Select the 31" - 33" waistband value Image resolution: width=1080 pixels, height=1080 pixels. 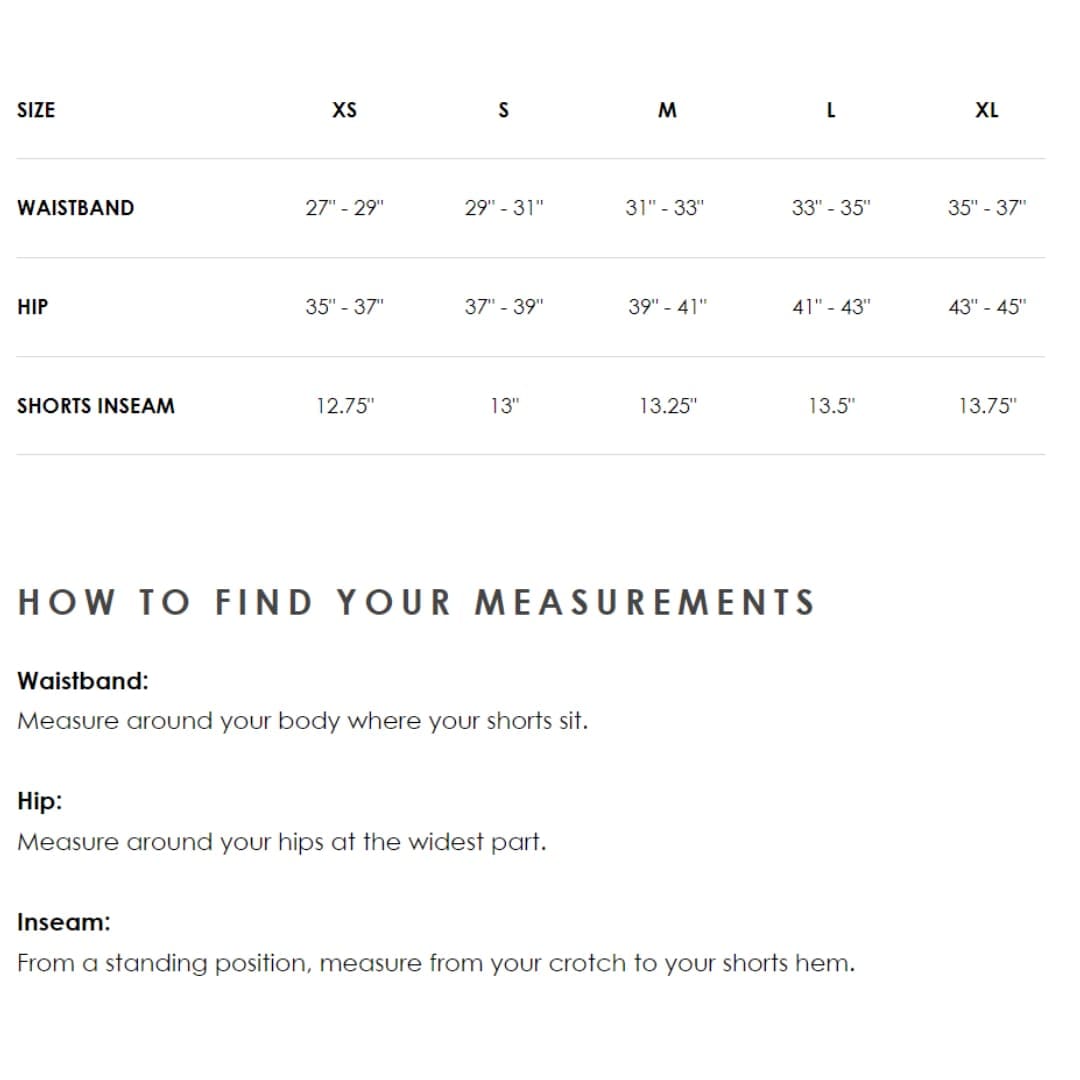[665, 208]
